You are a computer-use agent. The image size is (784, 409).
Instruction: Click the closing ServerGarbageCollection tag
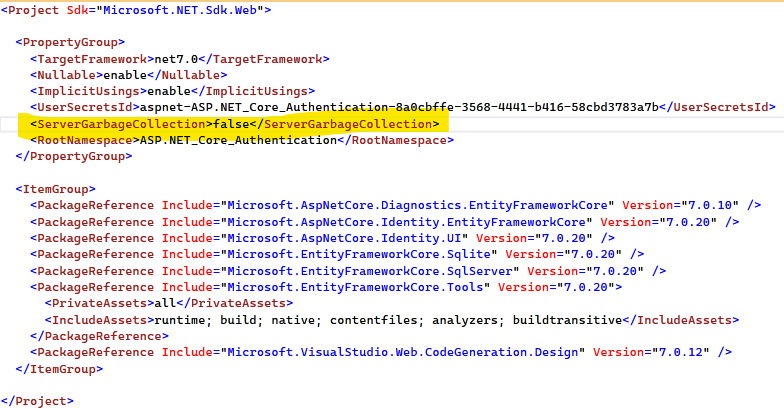(x=344, y=124)
